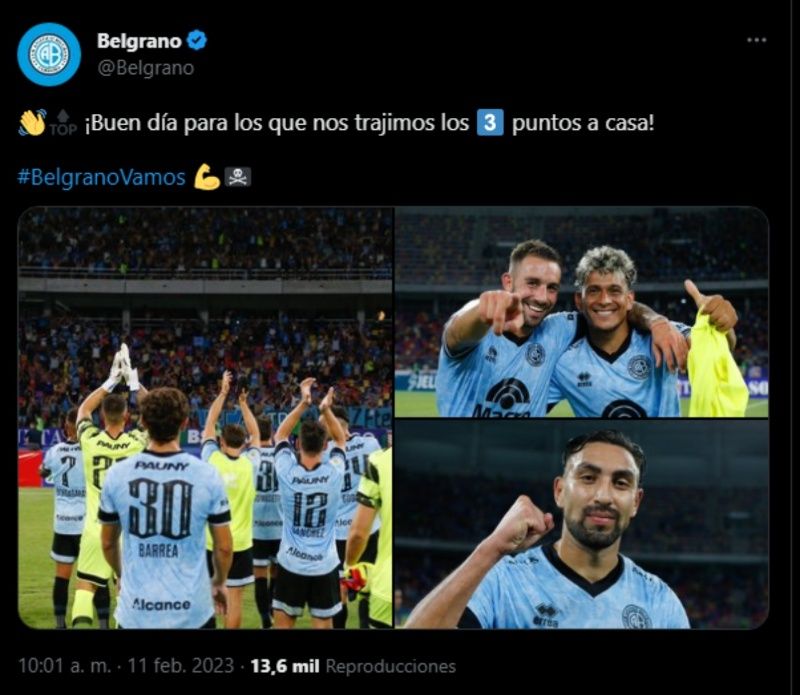Click the waving hand emoji
The height and width of the screenshot is (695, 800).
(32, 123)
